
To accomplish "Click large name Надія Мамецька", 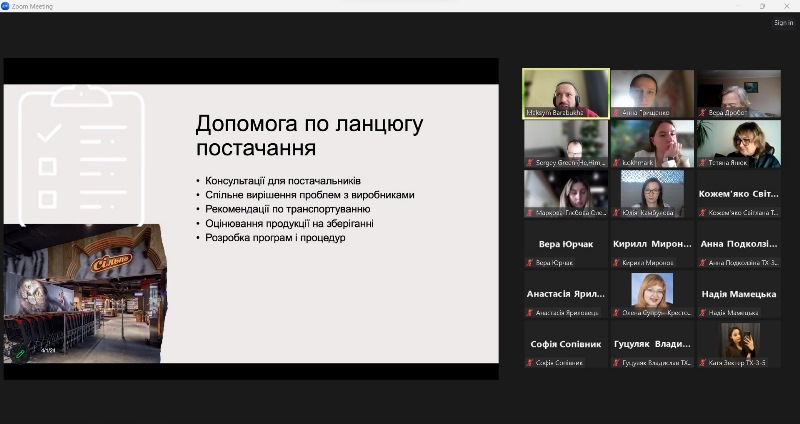I will [x=739, y=294].
